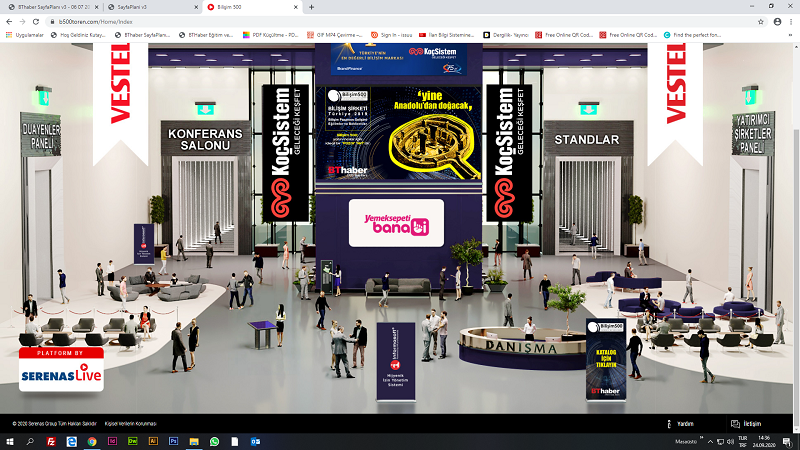Open Adobe Illustrator from the taskbar
The height and width of the screenshot is (450, 800).
point(153,441)
